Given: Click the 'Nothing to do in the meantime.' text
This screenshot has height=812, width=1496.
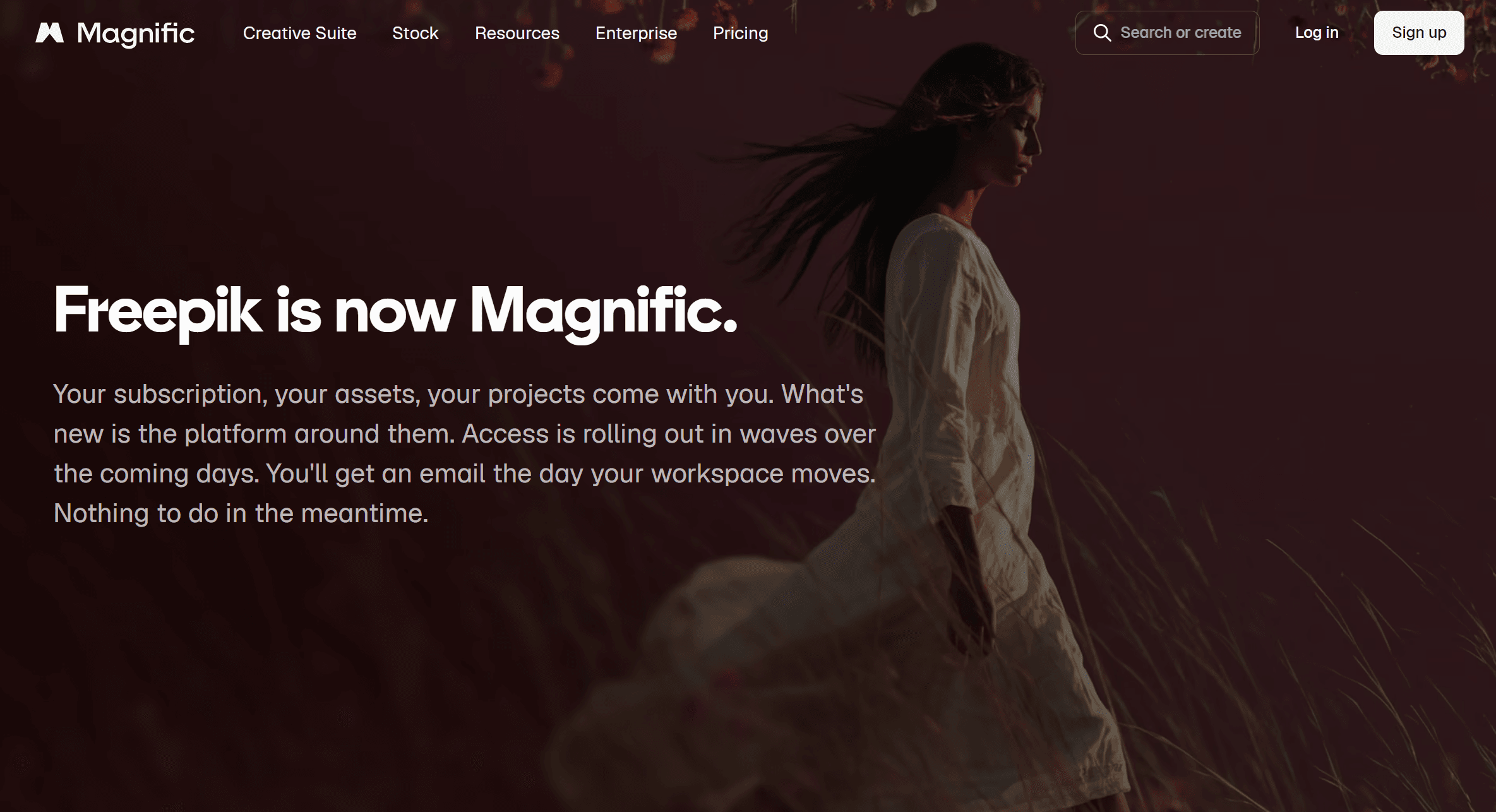Looking at the screenshot, I should coord(241,513).
